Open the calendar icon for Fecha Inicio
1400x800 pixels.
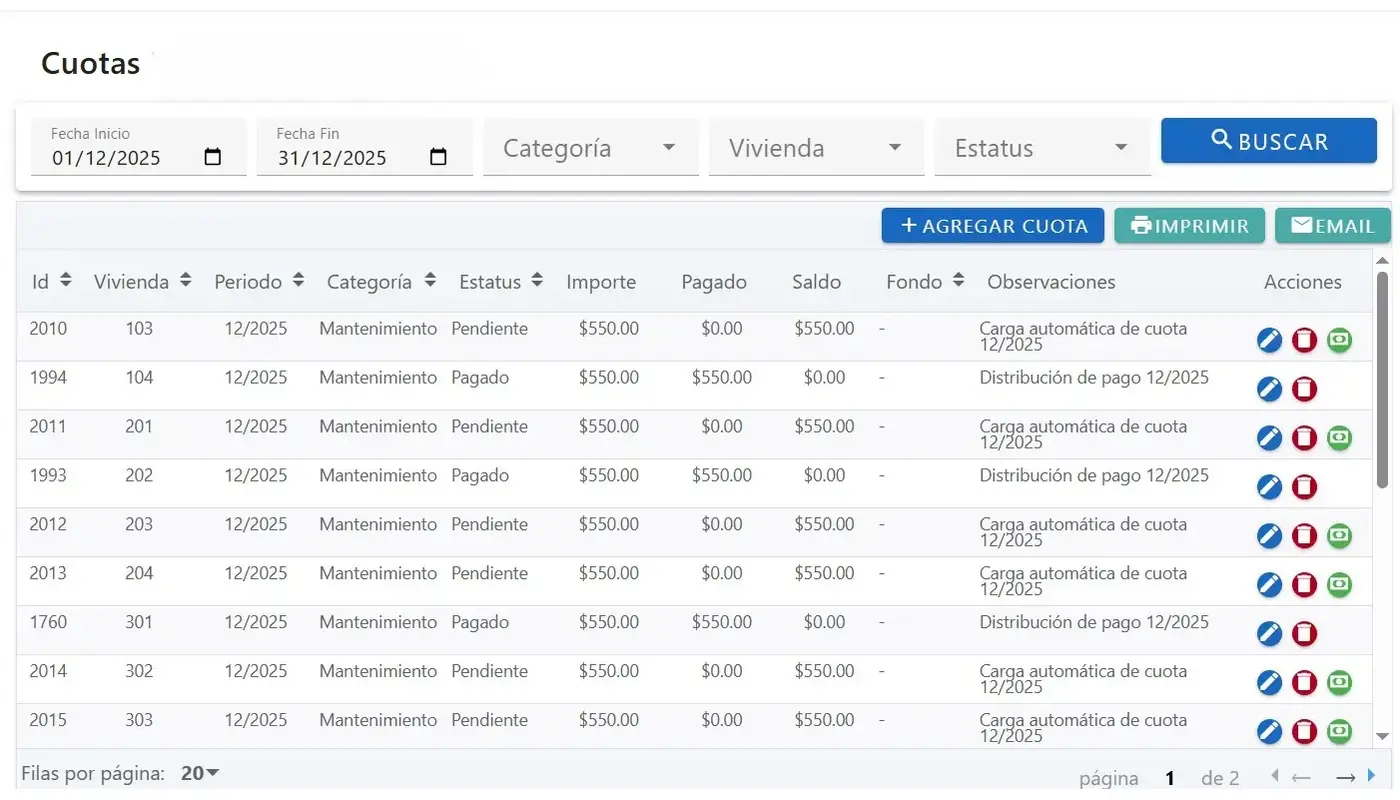[213, 157]
